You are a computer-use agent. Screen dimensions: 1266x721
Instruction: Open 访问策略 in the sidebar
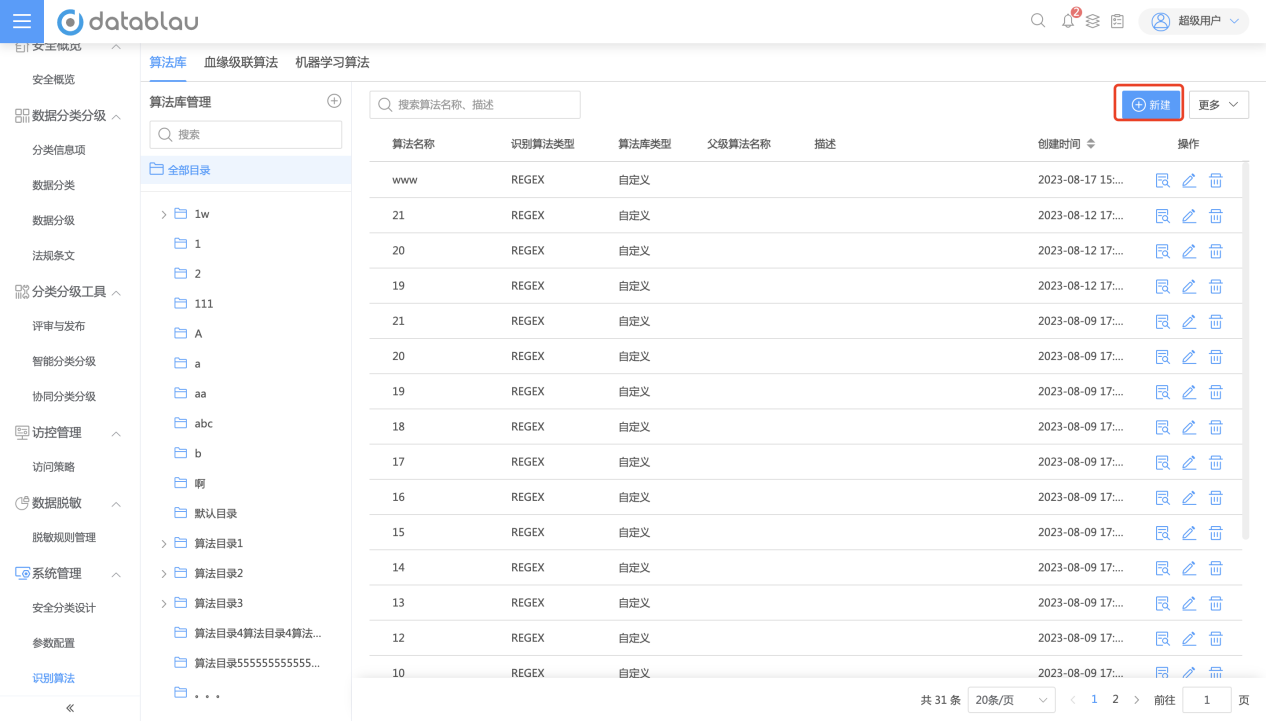pos(54,467)
